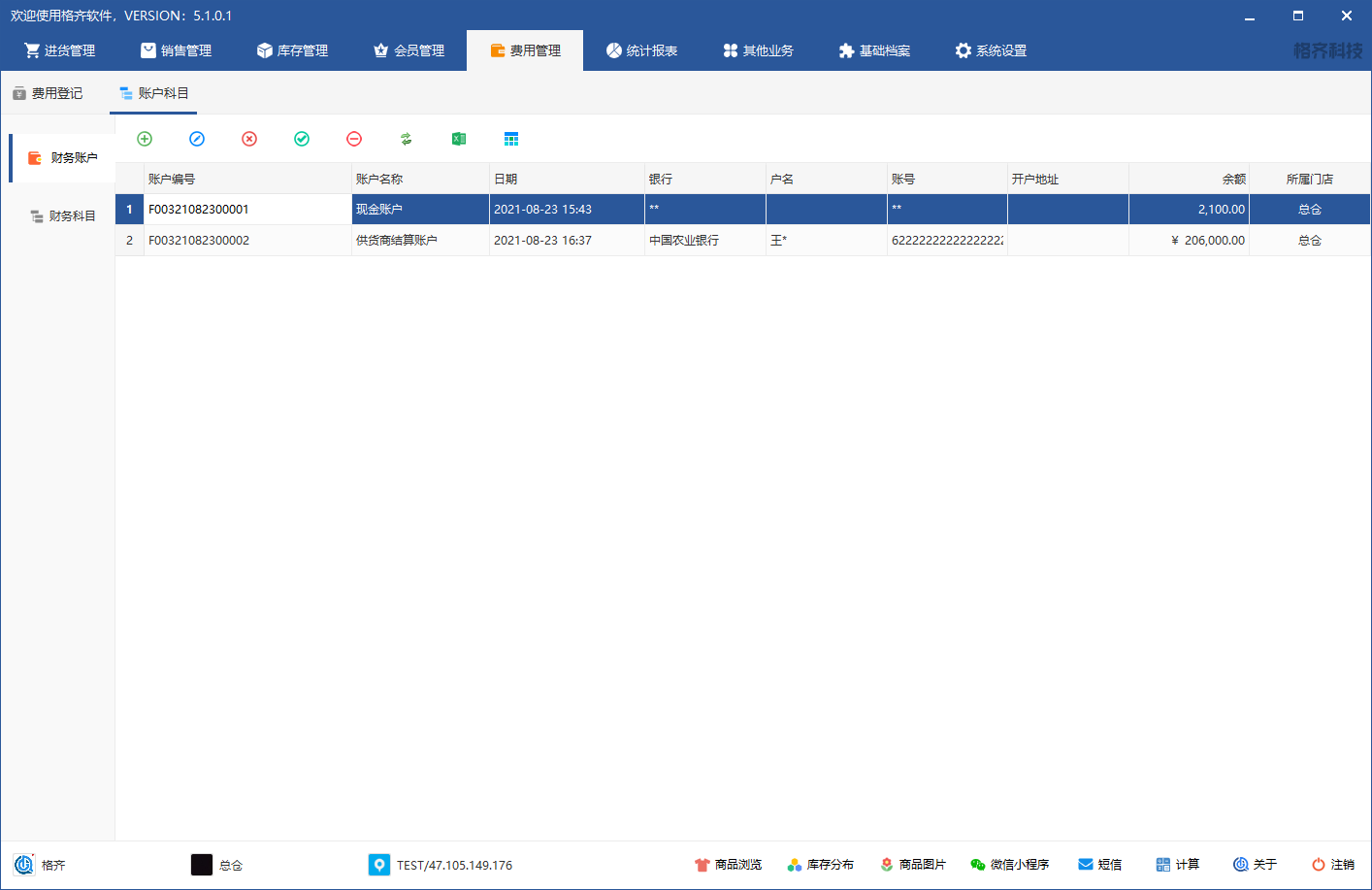The height and width of the screenshot is (890, 1372).
Task: Click the account number cell 6222222222222222
Action: [x=947, y=240]
